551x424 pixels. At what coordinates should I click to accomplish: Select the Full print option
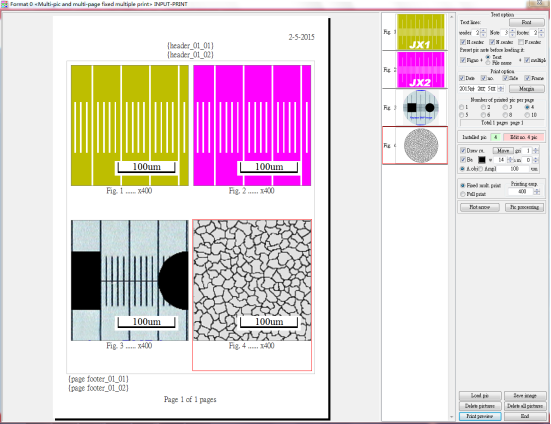click(x=462, y=194)
